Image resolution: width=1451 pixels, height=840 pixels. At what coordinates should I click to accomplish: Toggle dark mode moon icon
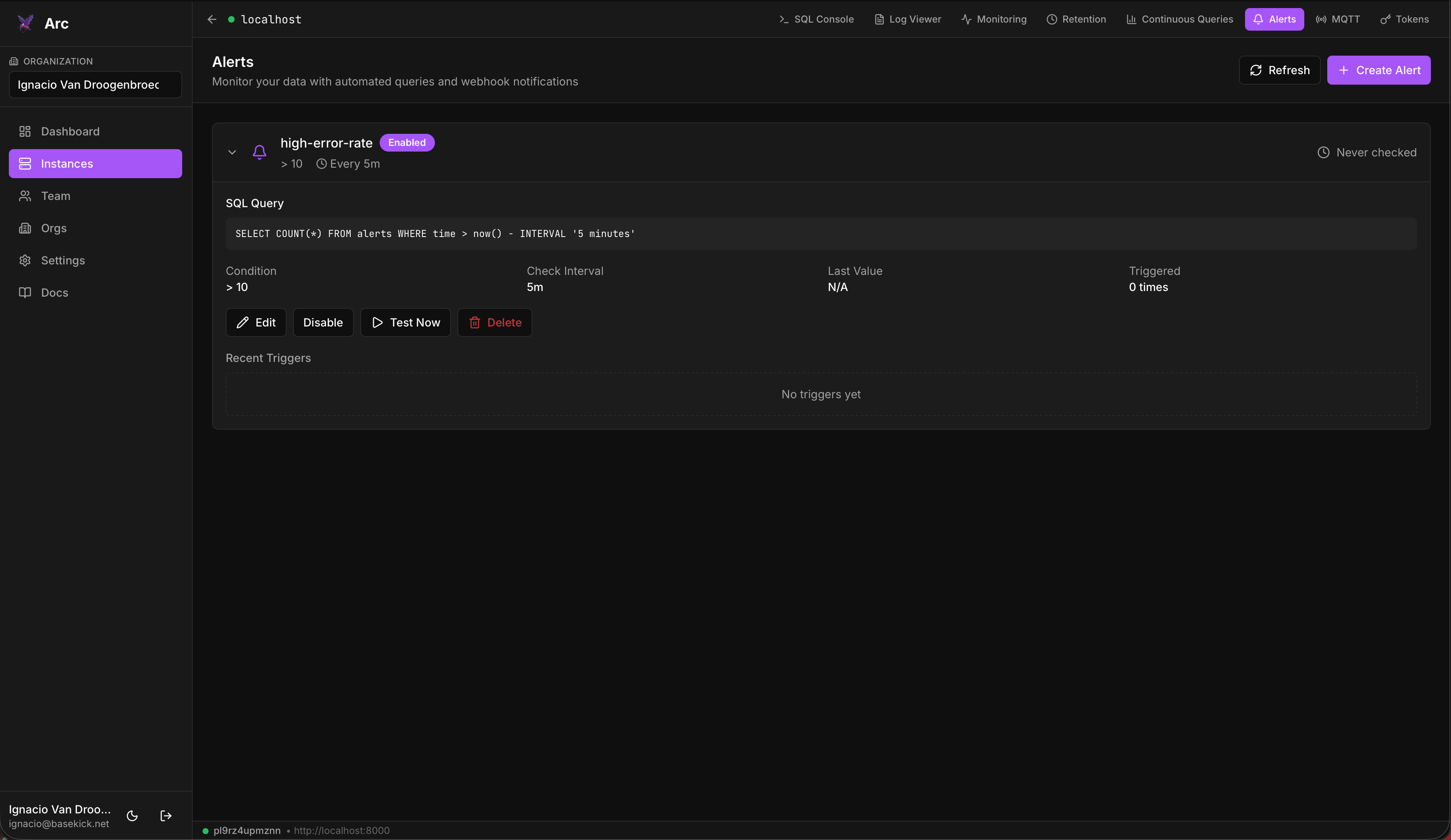pos(132,815)
